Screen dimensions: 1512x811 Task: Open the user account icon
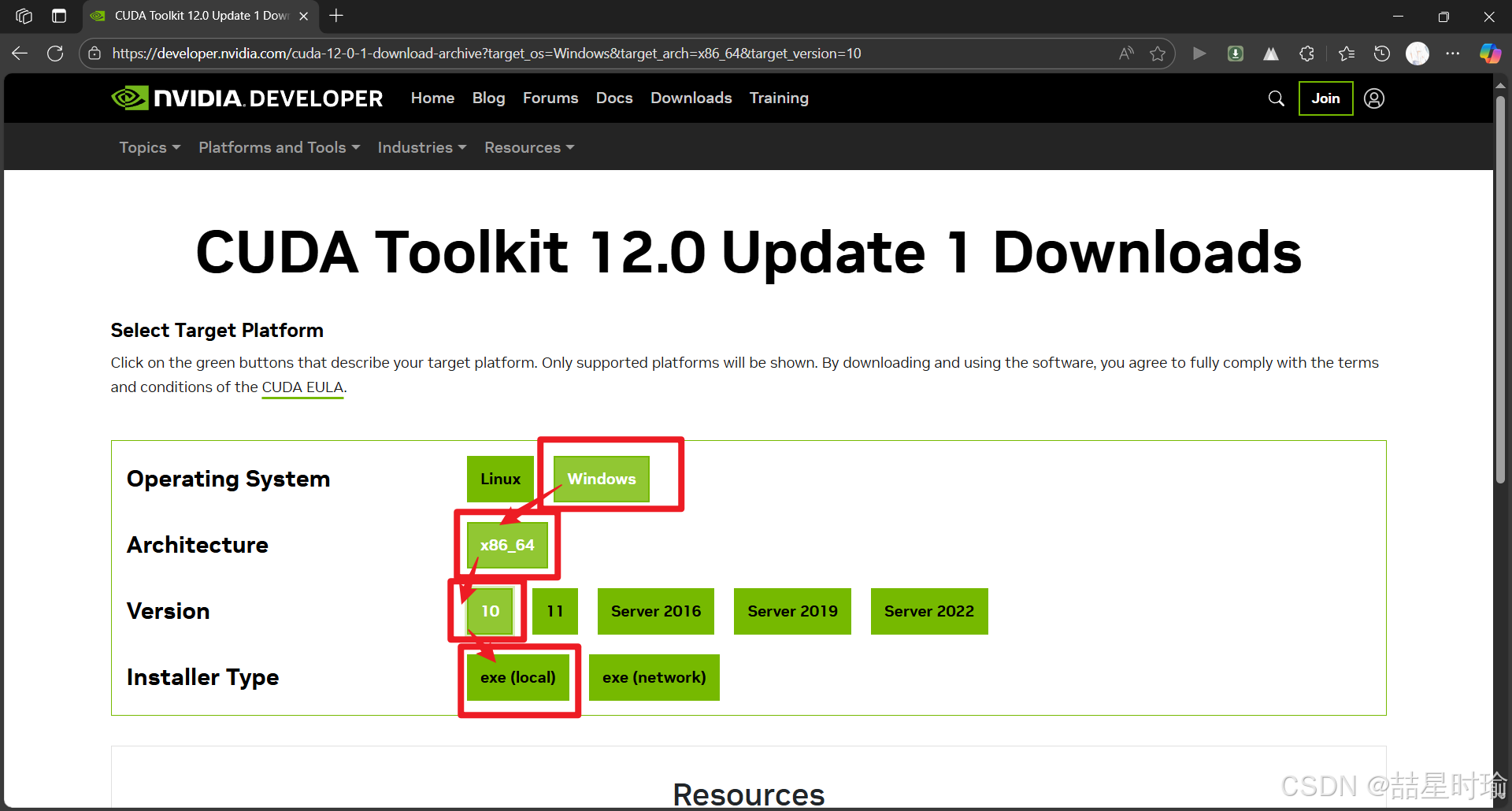1373,98
